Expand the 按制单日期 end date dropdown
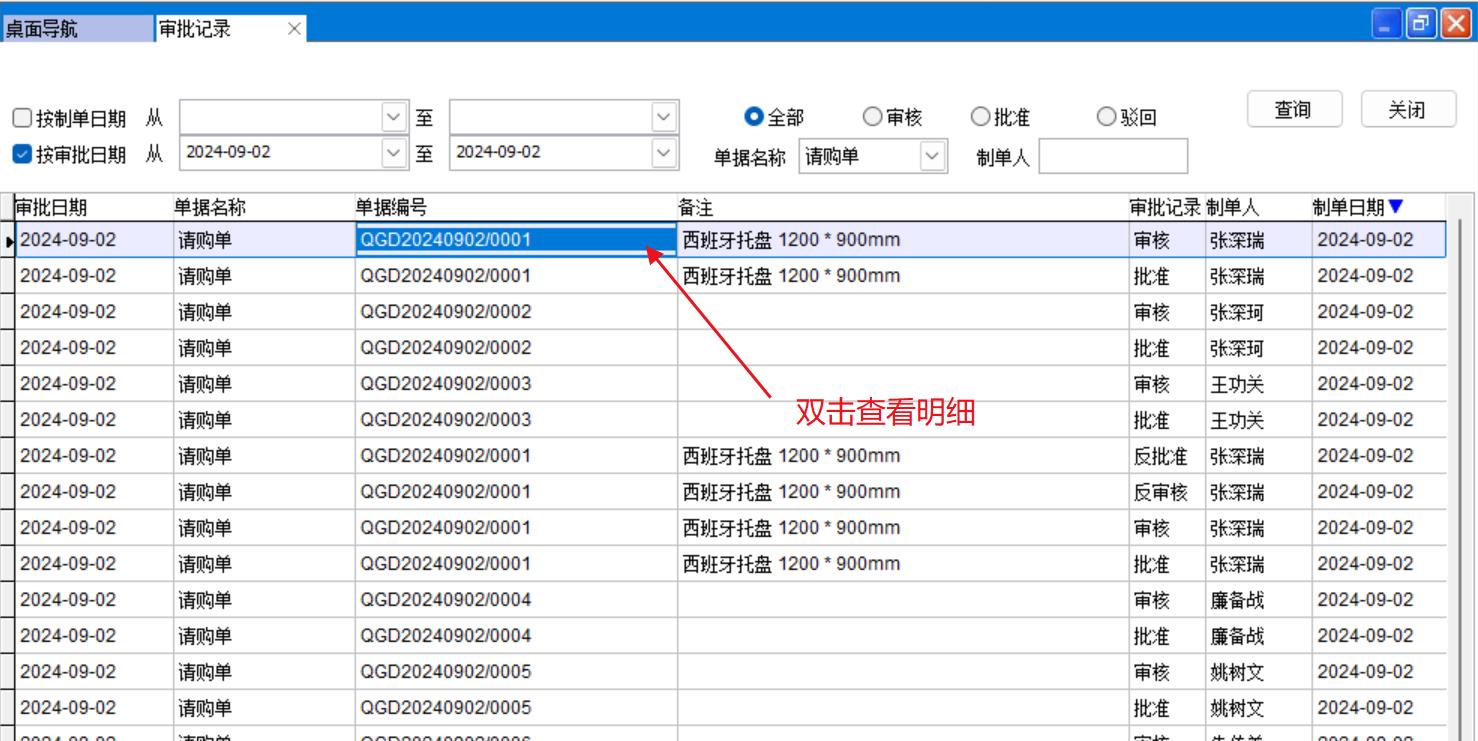 [664, 118]
